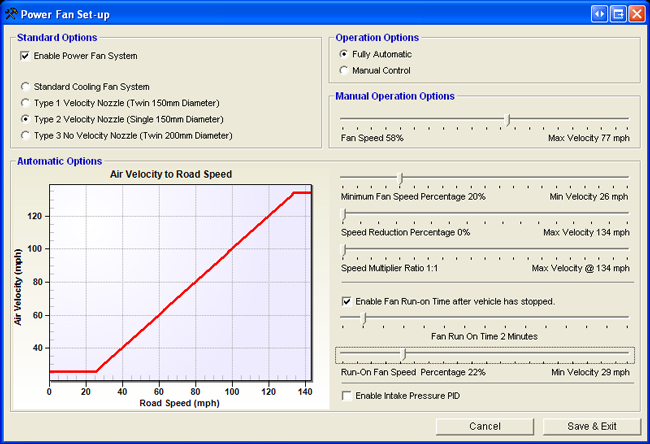Viewport: 650px width, 444px height.
Task: Click the window-with-arrow title bar button
Action: pos(618,13)
